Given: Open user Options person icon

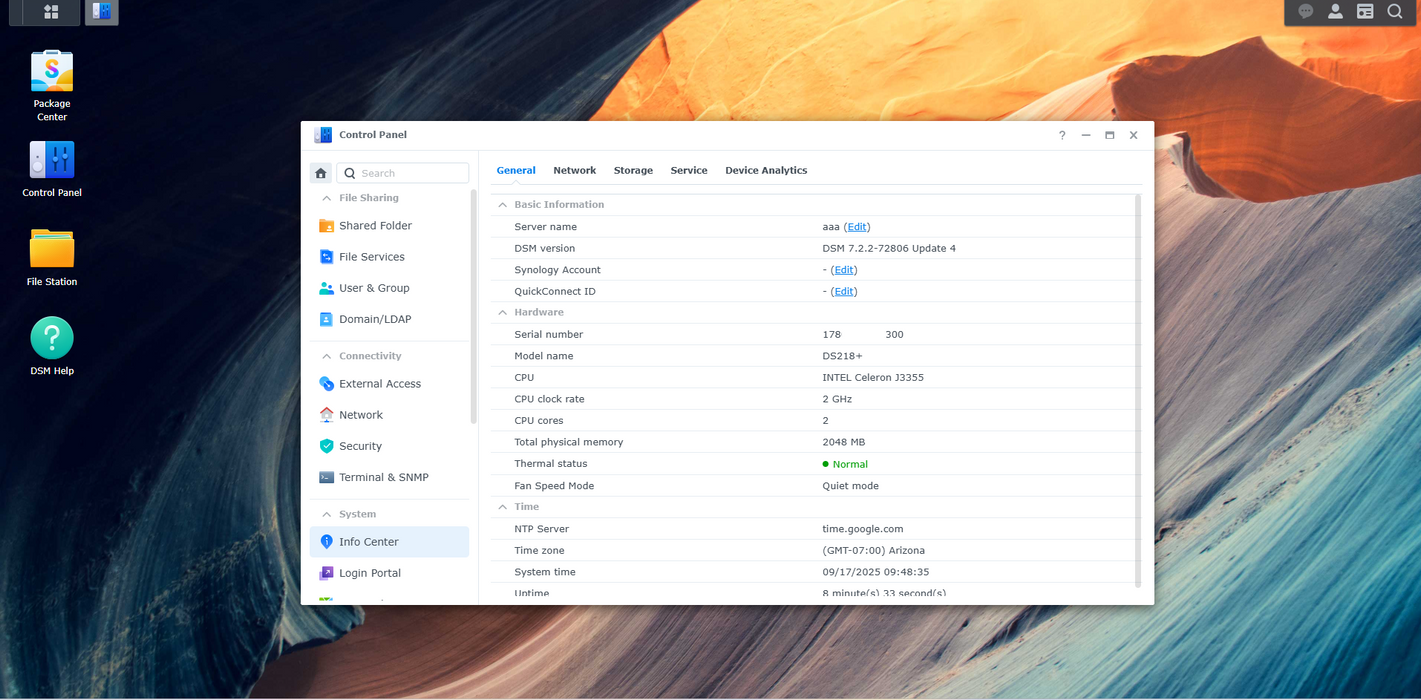Looking at the screenshot, I should point(1335,12).
